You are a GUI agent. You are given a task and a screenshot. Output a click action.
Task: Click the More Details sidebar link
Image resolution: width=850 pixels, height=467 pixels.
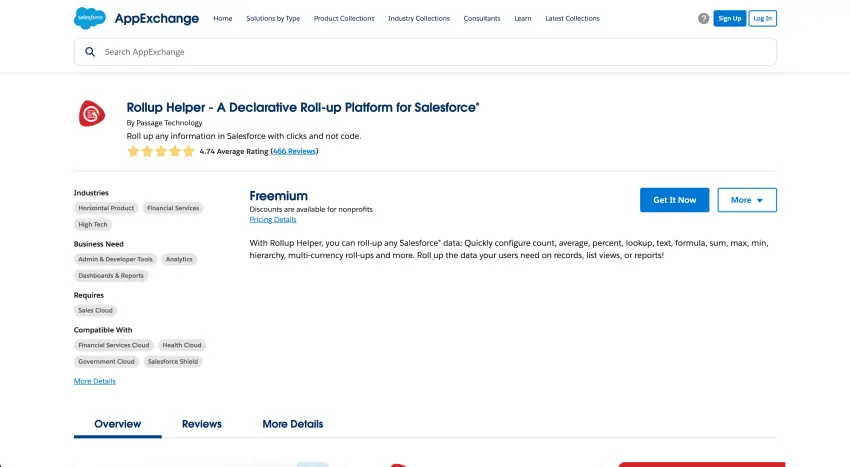click(95, 381)
